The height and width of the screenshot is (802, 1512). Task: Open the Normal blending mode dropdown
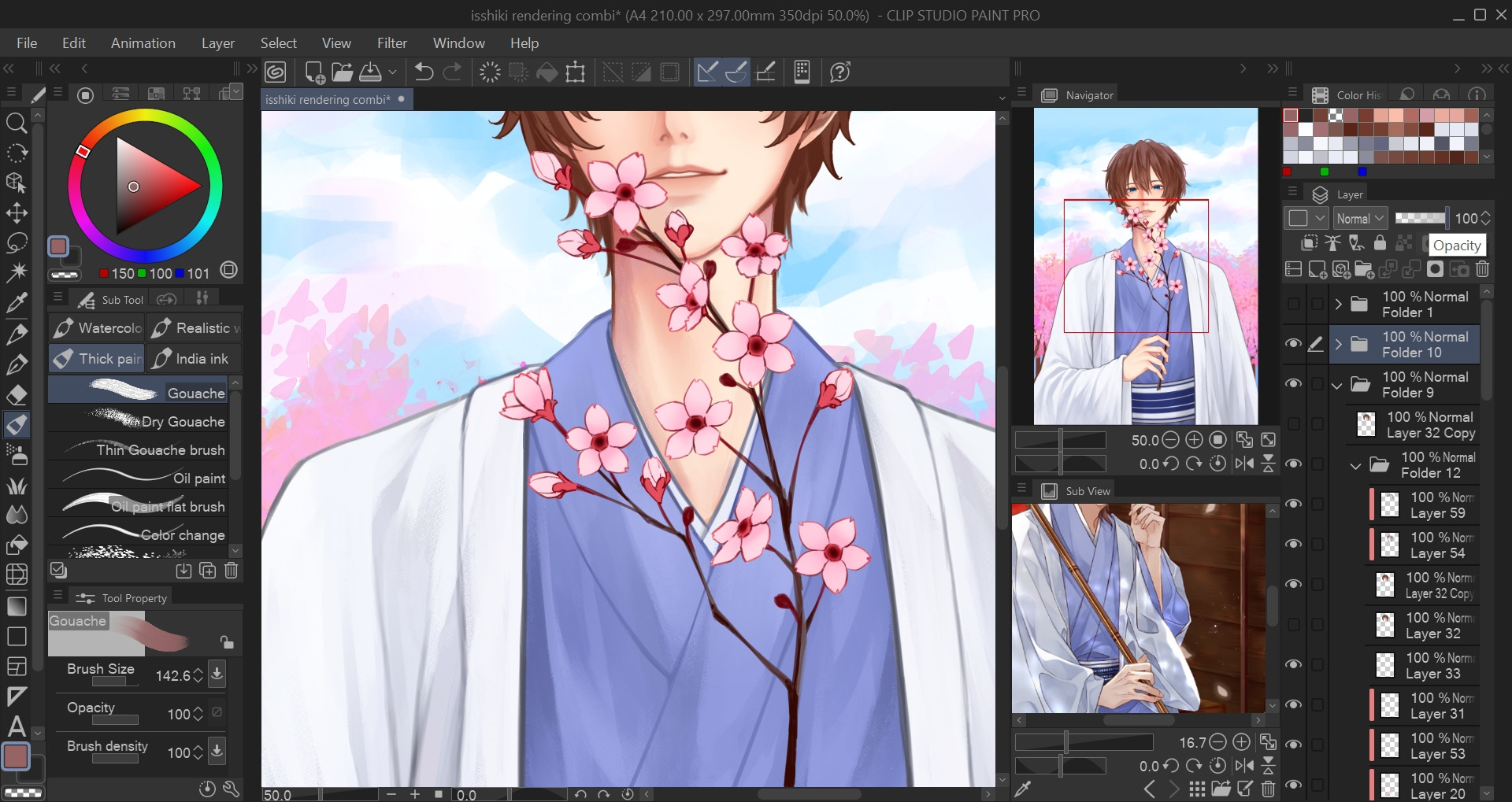point(1360,218)
